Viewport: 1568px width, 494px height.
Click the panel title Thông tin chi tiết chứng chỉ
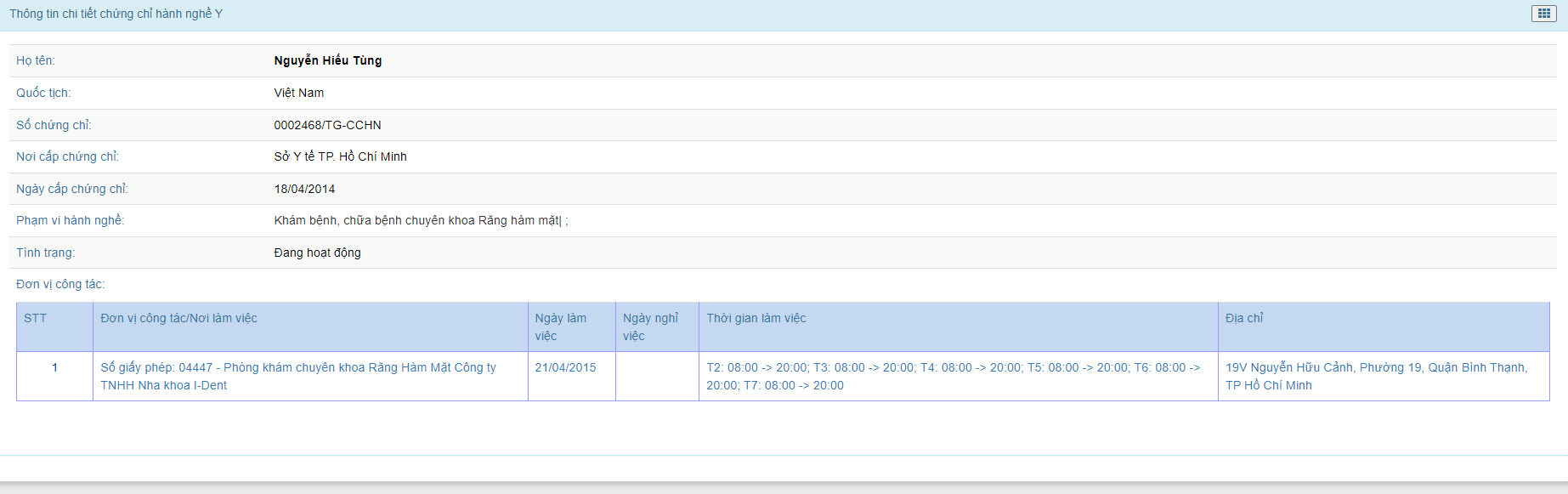pos(116,14)
